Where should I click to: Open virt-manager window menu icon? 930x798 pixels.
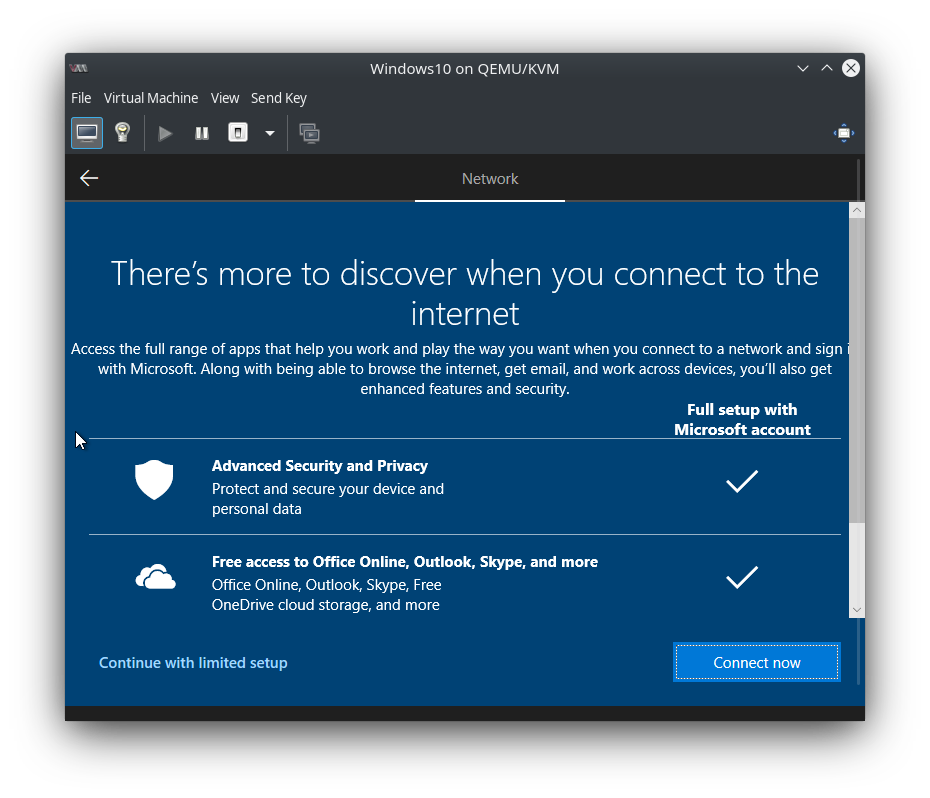point(79,69)
